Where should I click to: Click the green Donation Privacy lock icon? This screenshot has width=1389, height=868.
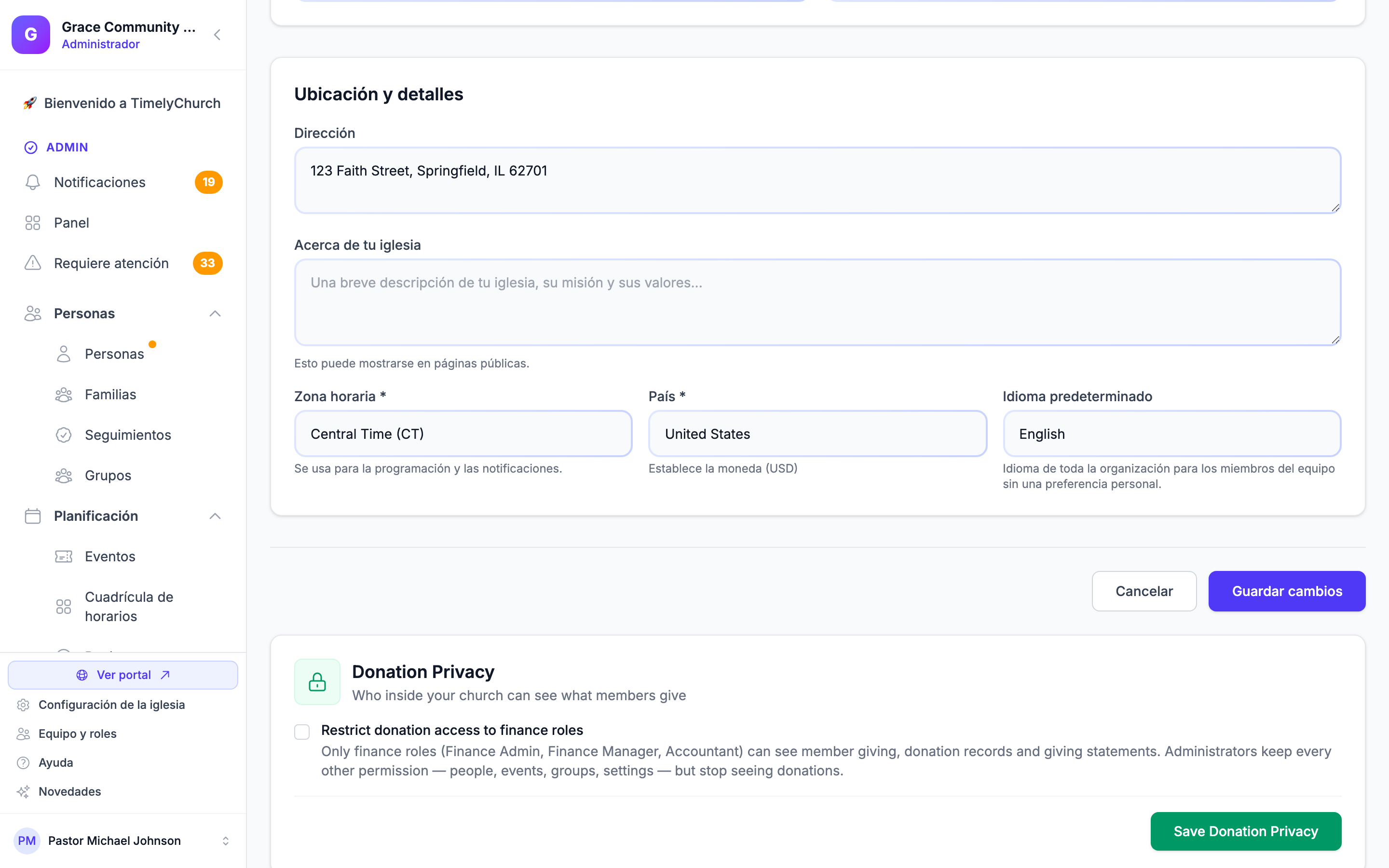click(317, 681)
